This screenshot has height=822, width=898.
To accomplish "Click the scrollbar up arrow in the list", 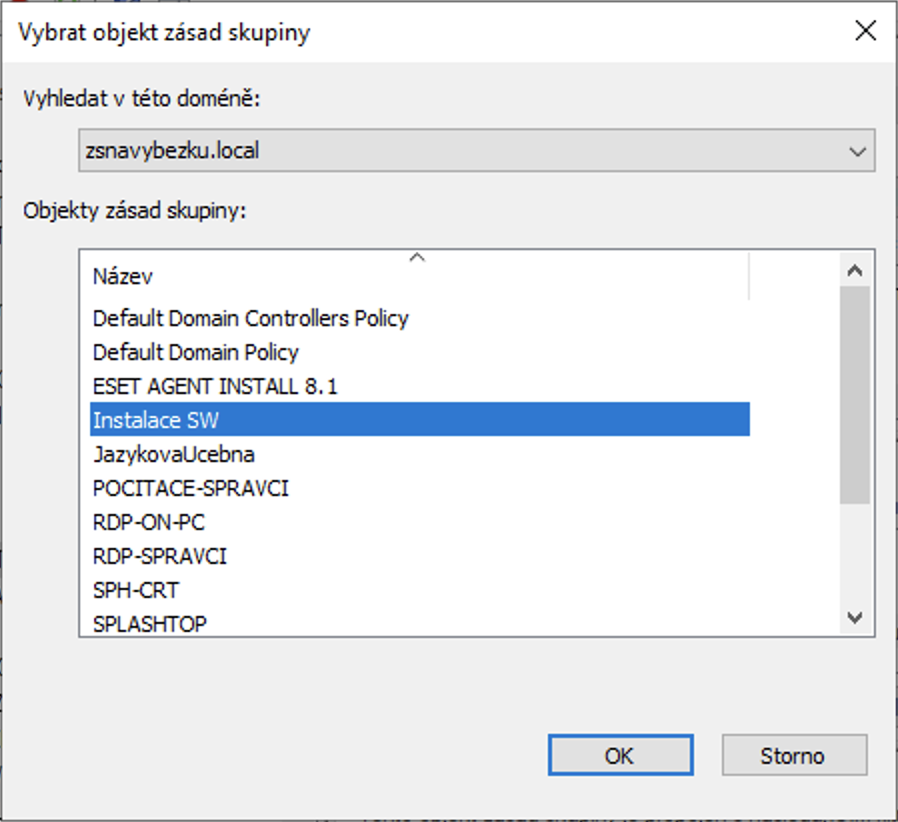I will (x=854, y=269).
